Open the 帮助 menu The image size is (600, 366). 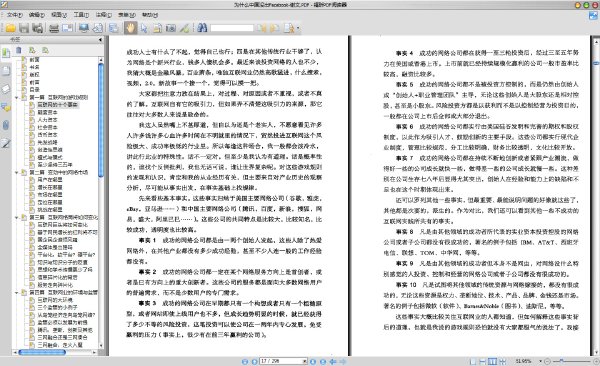[x=150, y=15]
